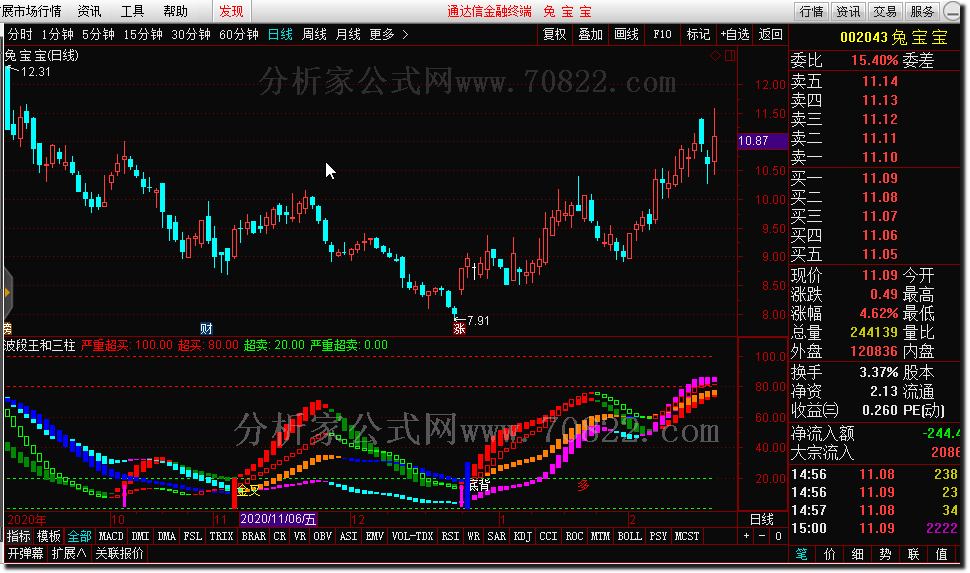The height and width of the screenshot is (573, 970).
Task: Expand the 更多 periods chevron
Action: pos(405,35)
